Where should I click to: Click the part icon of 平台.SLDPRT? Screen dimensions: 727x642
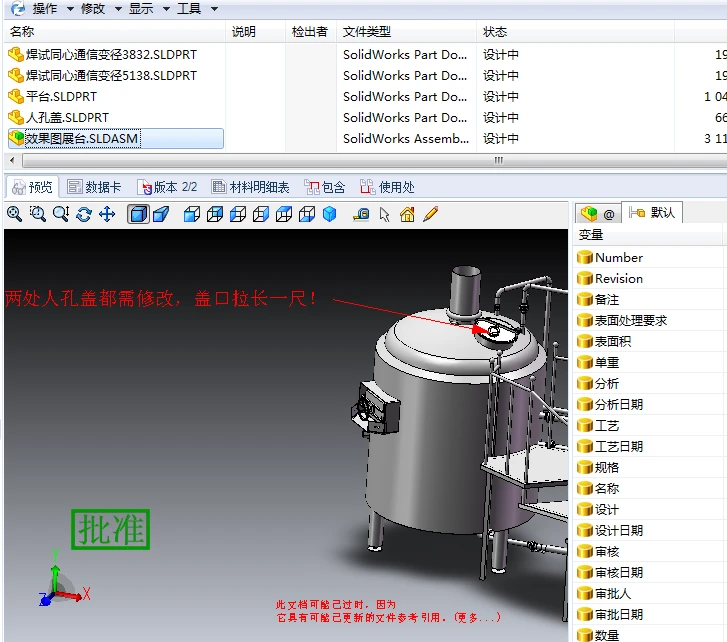[16, 96]
